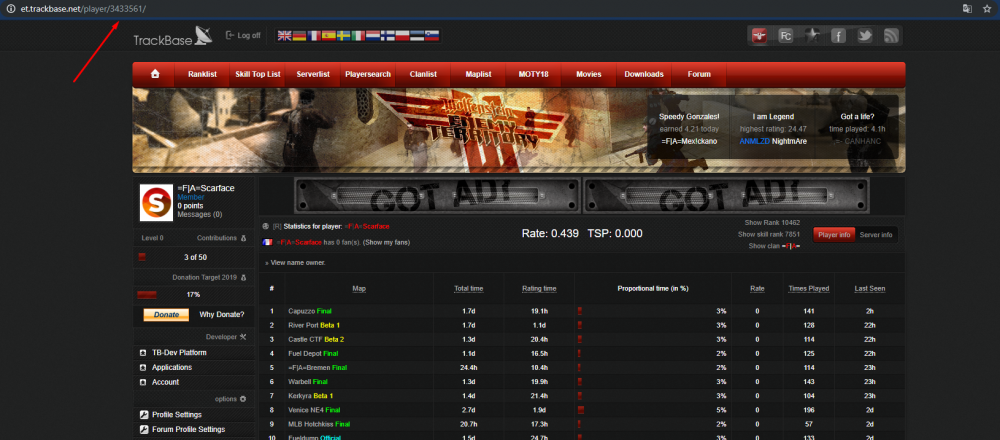This screenshot has width=1000, height=440.
Task: Sort the table by Total time header
Action: click(x=469, y=289)
